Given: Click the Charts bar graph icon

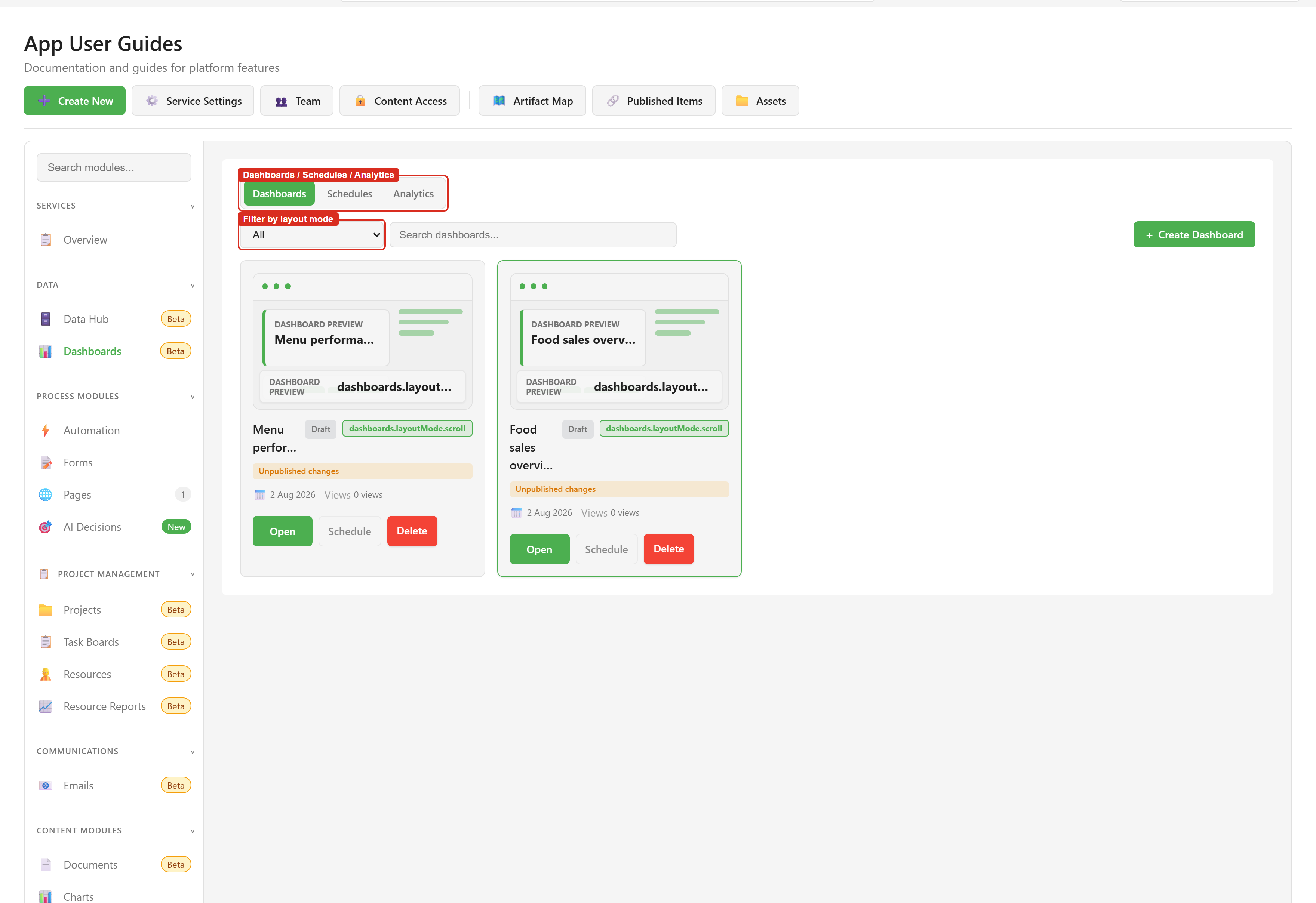Looking at the screenshot, I should [x=45, y=897].
